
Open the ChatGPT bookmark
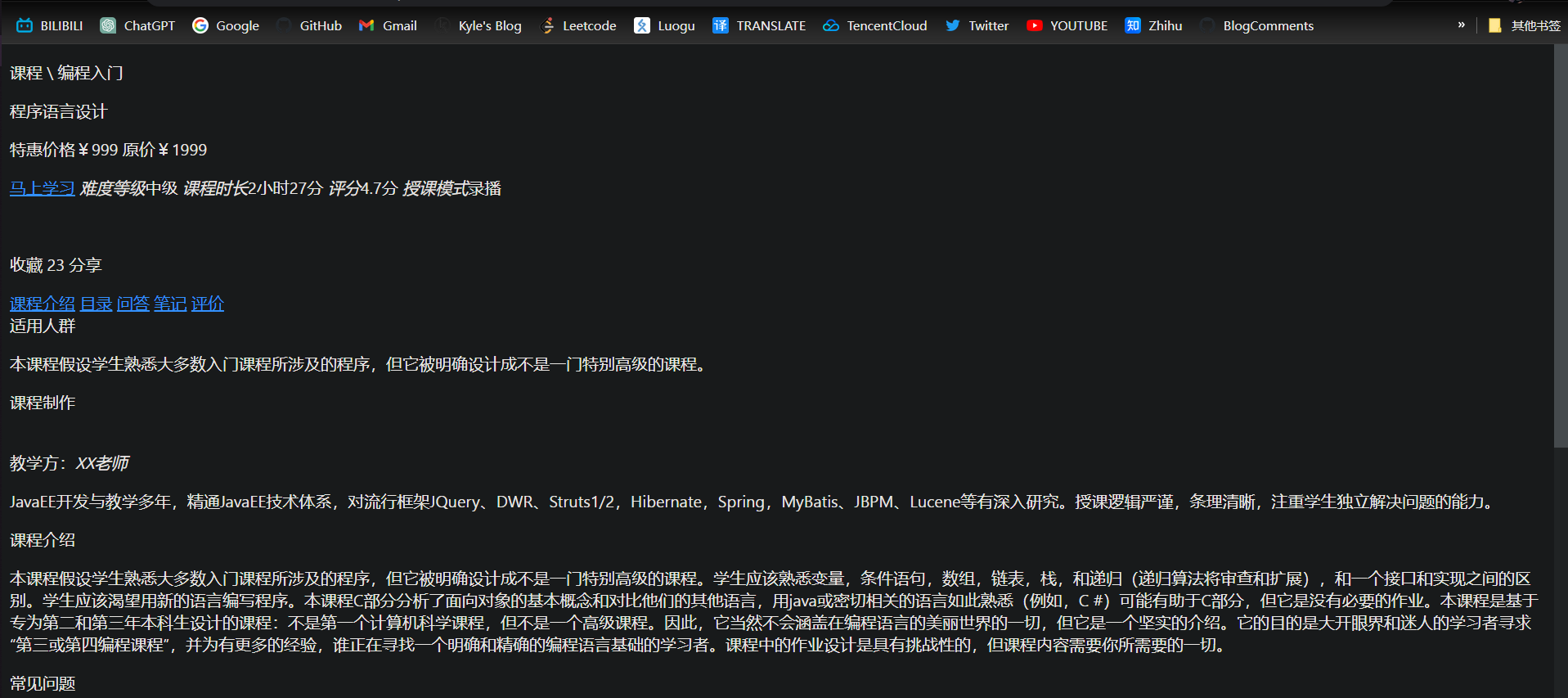pos(137,25)
